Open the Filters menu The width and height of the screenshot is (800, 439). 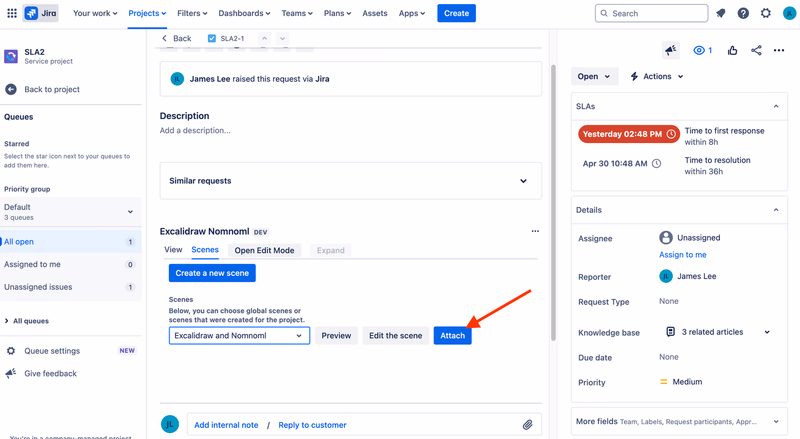click(192, 13)
